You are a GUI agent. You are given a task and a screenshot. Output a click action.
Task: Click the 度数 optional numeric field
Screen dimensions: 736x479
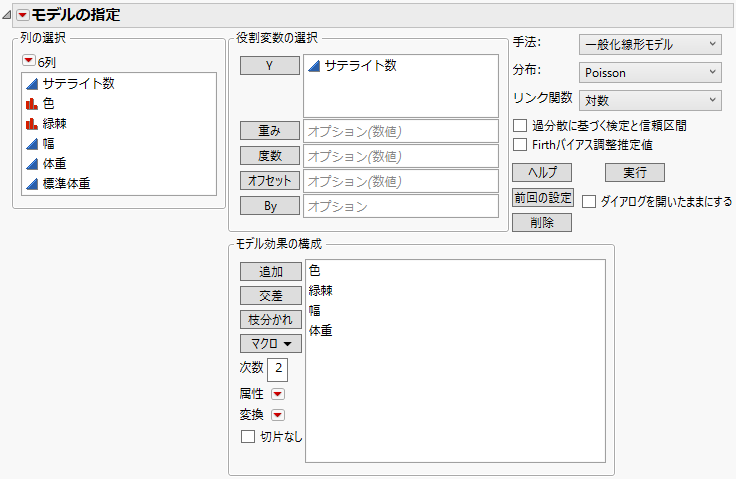[401, 156]
